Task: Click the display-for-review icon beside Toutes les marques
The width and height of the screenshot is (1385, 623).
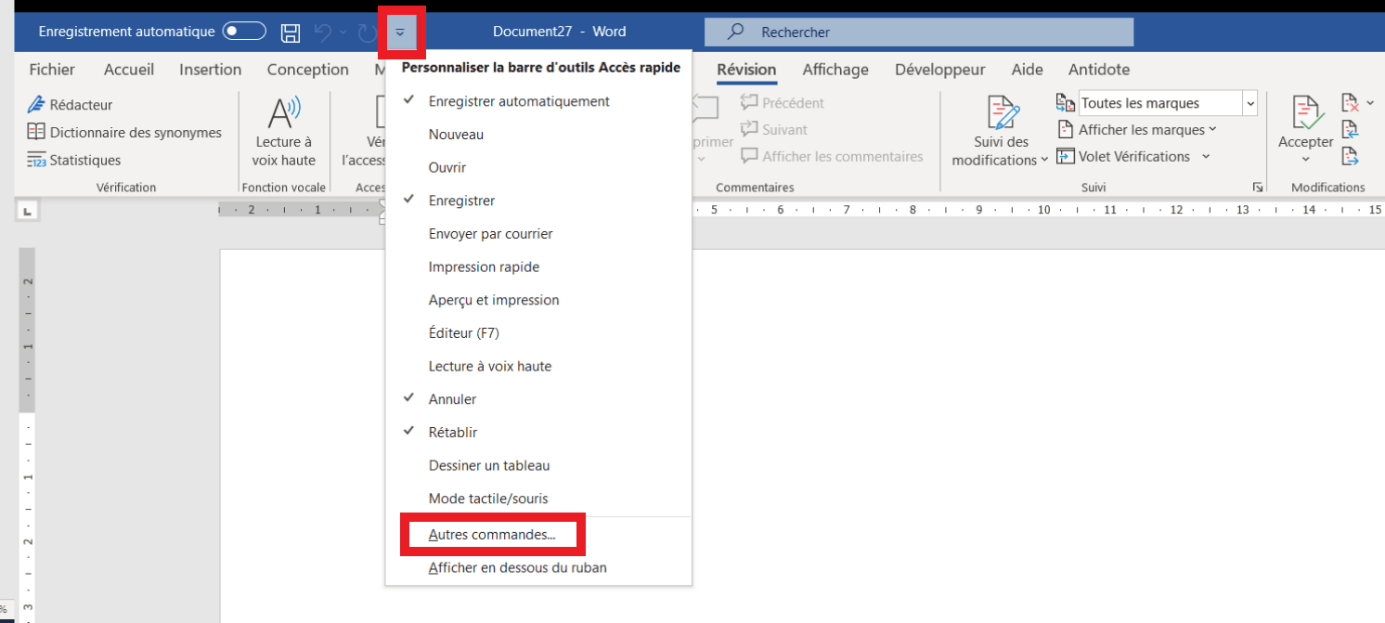Action: coord(1065,103)
